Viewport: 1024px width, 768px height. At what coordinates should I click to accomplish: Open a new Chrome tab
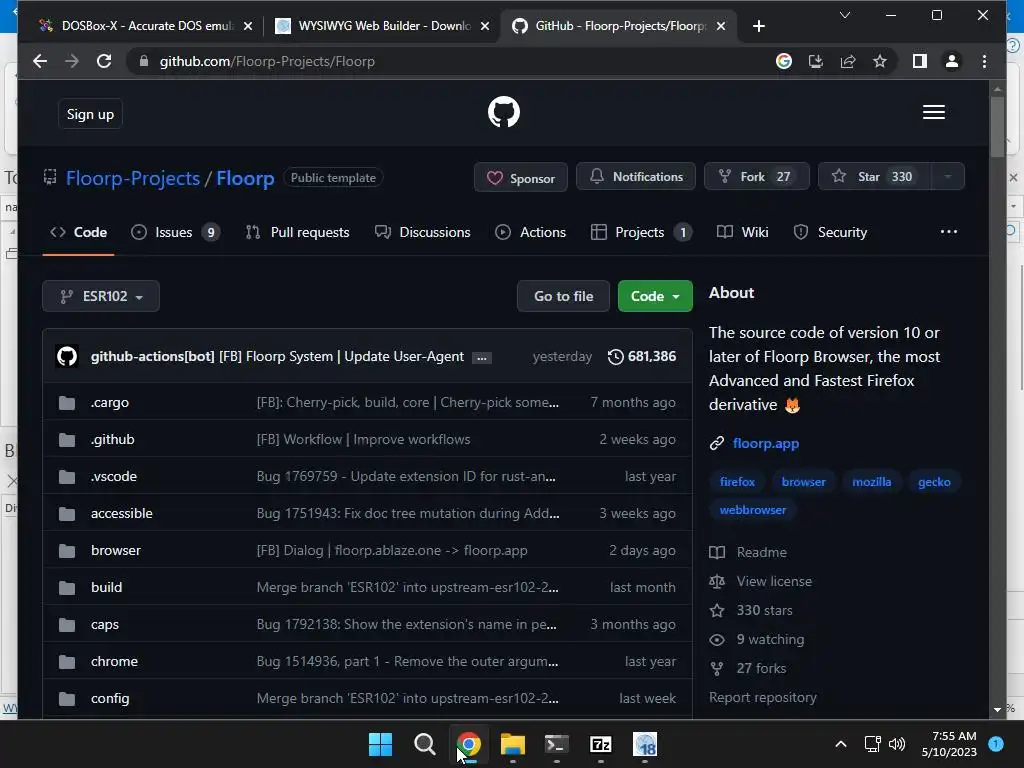[758, 26]
